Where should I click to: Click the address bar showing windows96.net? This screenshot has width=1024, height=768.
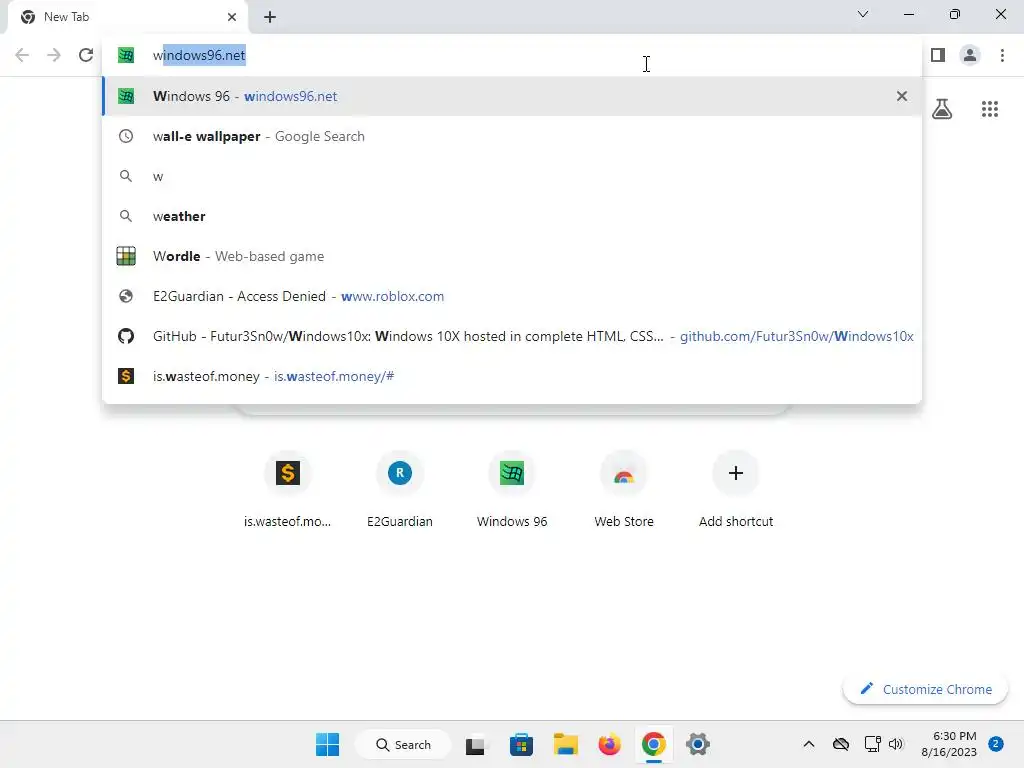click(512, 55)
